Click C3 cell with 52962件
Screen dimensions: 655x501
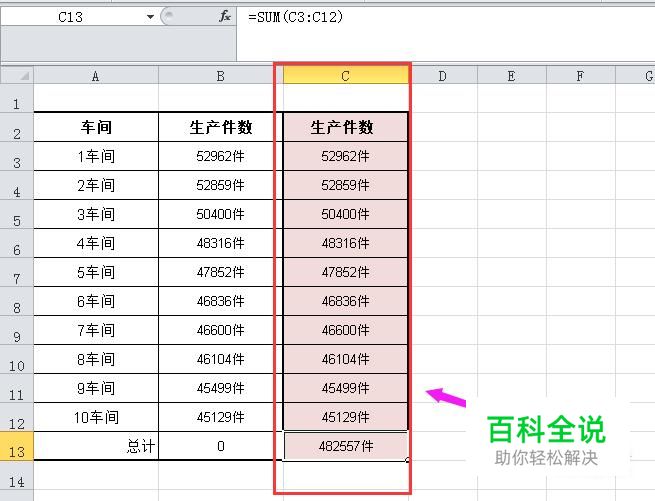[345, 156]
